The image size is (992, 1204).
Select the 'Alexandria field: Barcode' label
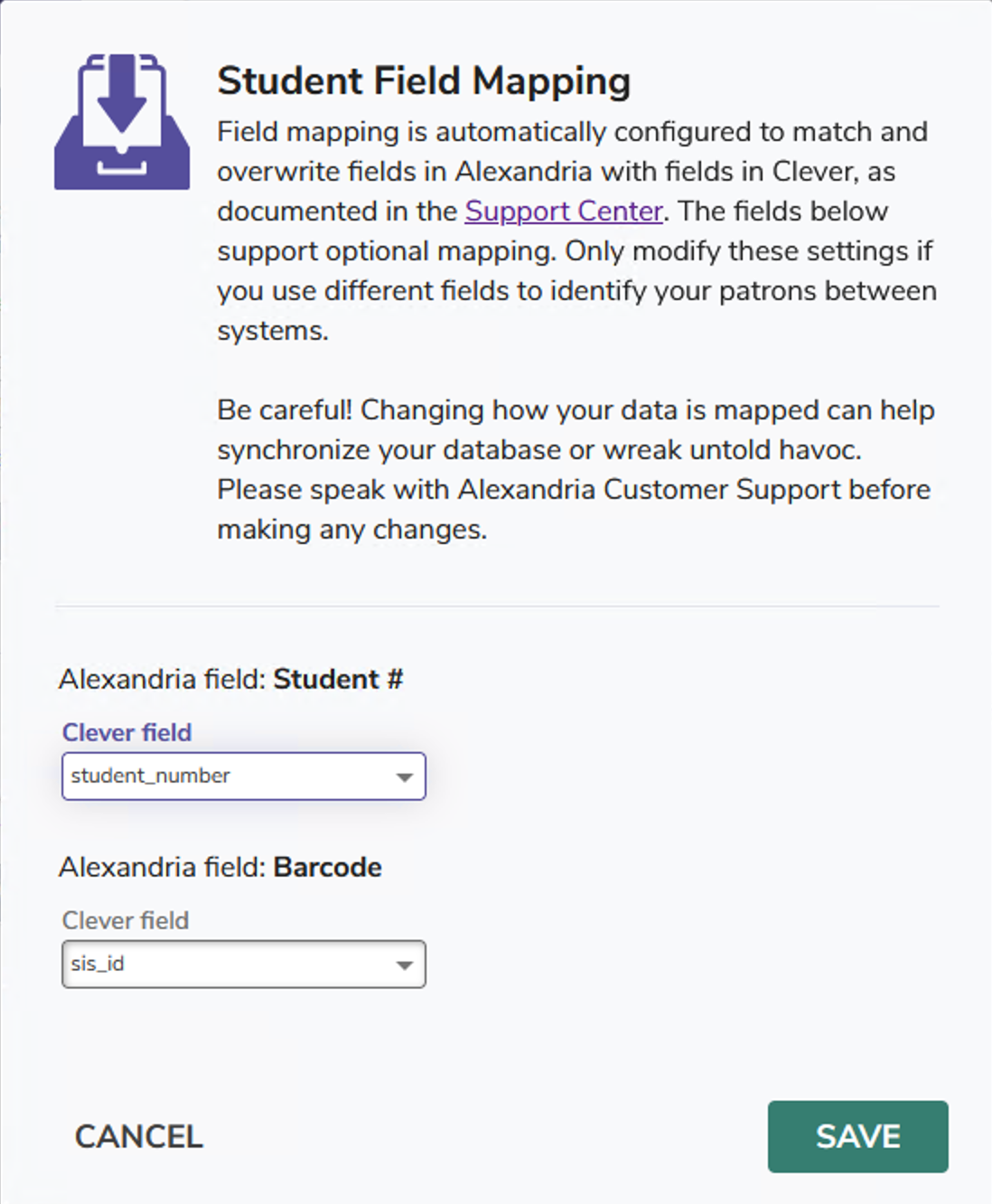pos(220,867)
